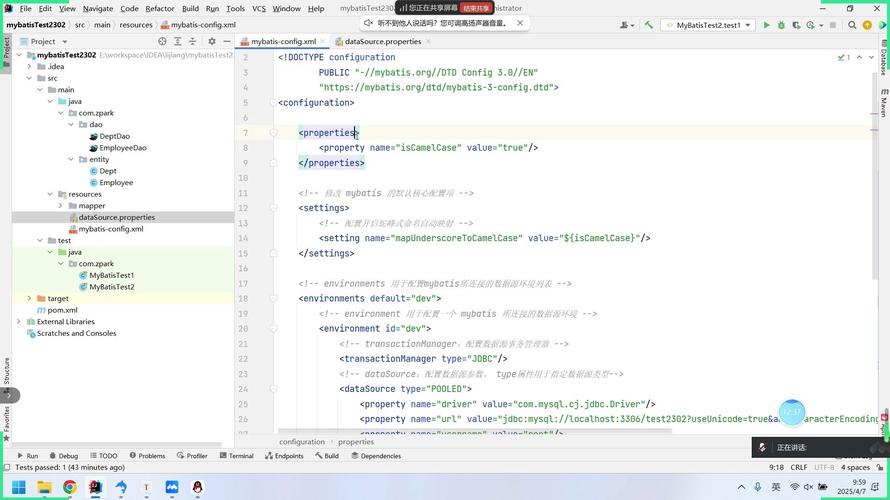Image resolution: width=890 pixels, height=500 pixels.
Task: Toggle fold marker on properties tag line
Action: click(273, 132)
